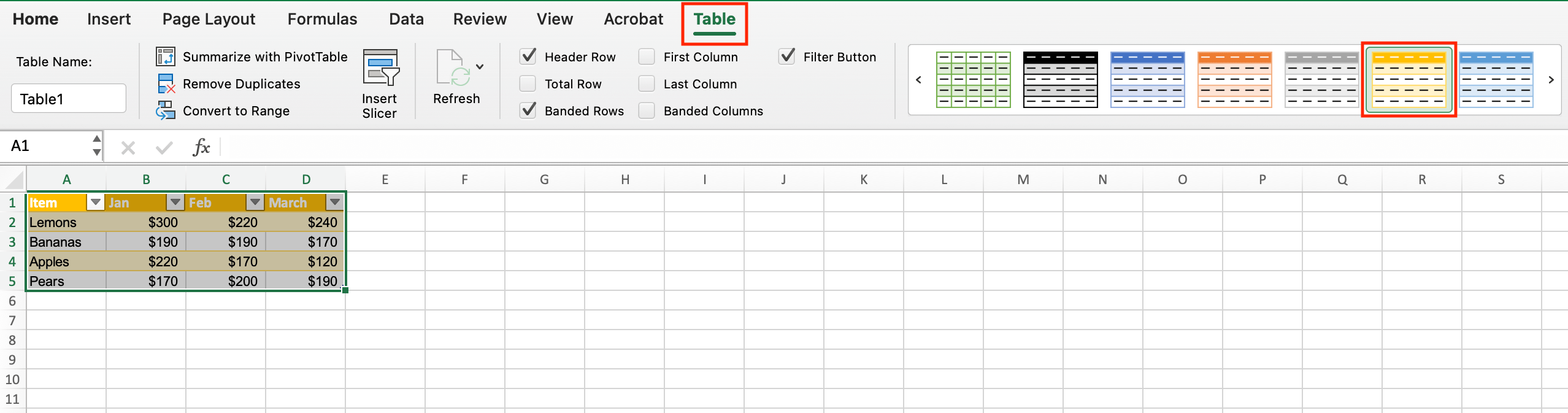Select the black table style
The image size is (1568, 413).
pyautogui.click(x=1061, y=80)
